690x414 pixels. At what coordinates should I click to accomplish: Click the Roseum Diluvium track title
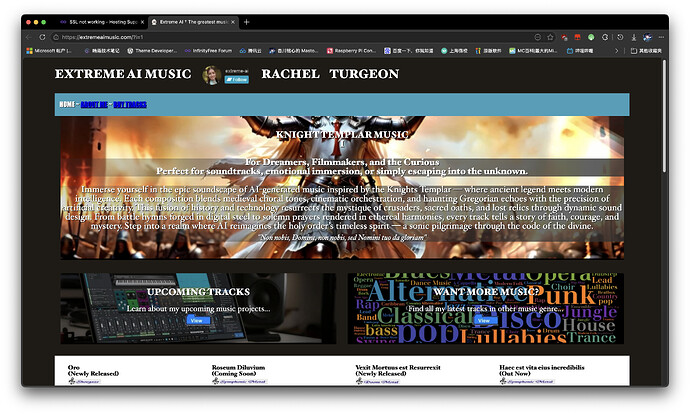click(238, 370)
